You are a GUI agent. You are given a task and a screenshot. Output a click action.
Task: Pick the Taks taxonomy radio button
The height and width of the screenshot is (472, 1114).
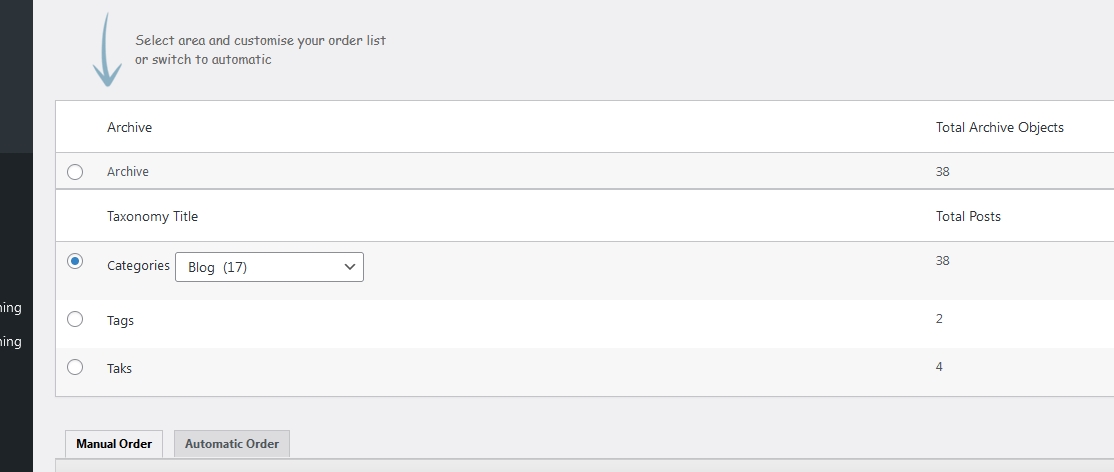pos(75,367)
